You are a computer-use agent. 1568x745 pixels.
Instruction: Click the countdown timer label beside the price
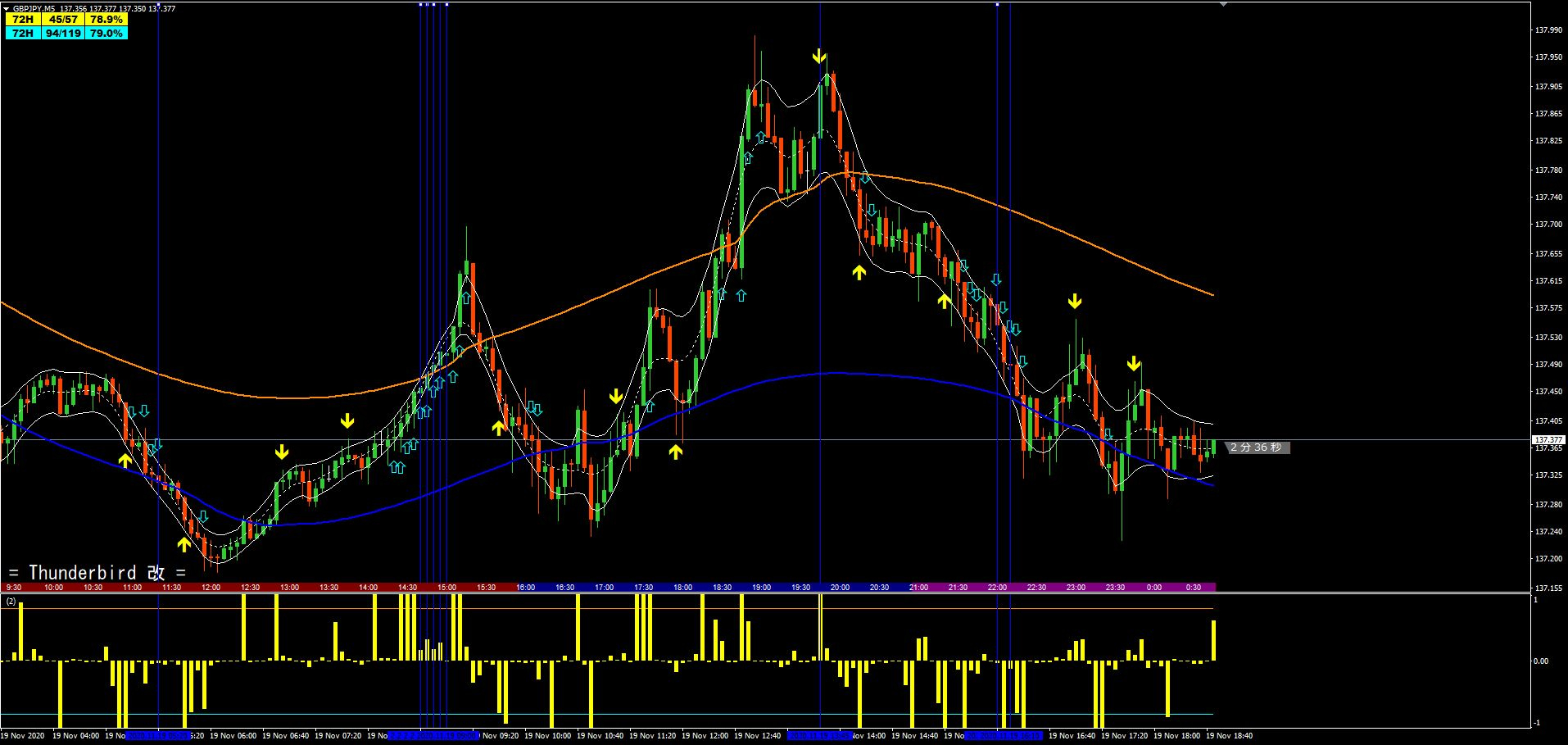point(1257,447)
